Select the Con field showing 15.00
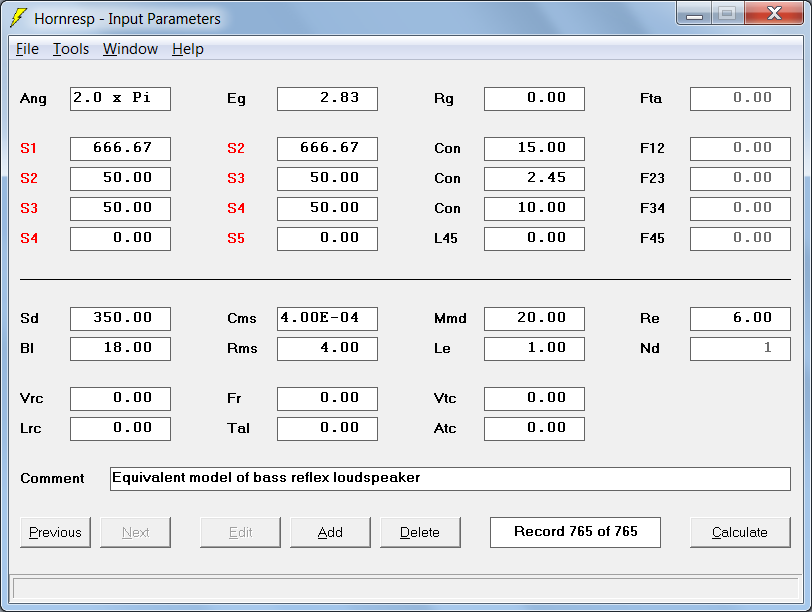This screenshot has width=812, height=612. tap(534, 149)
